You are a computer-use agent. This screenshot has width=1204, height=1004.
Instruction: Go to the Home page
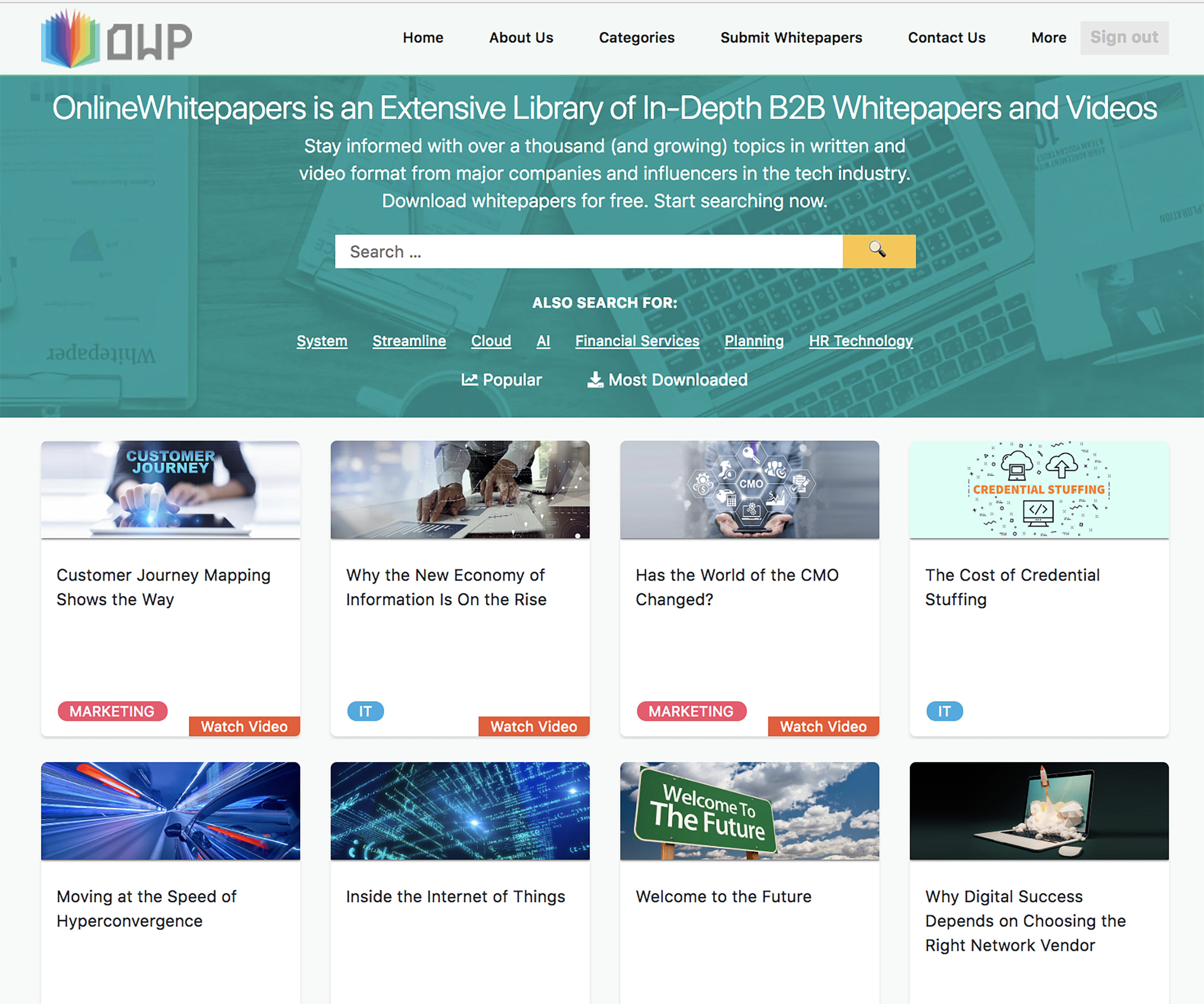coord(423,38)
